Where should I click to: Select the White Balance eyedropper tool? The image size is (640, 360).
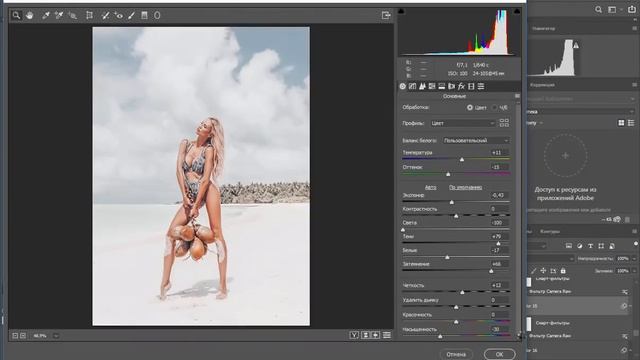pos(46,16)
